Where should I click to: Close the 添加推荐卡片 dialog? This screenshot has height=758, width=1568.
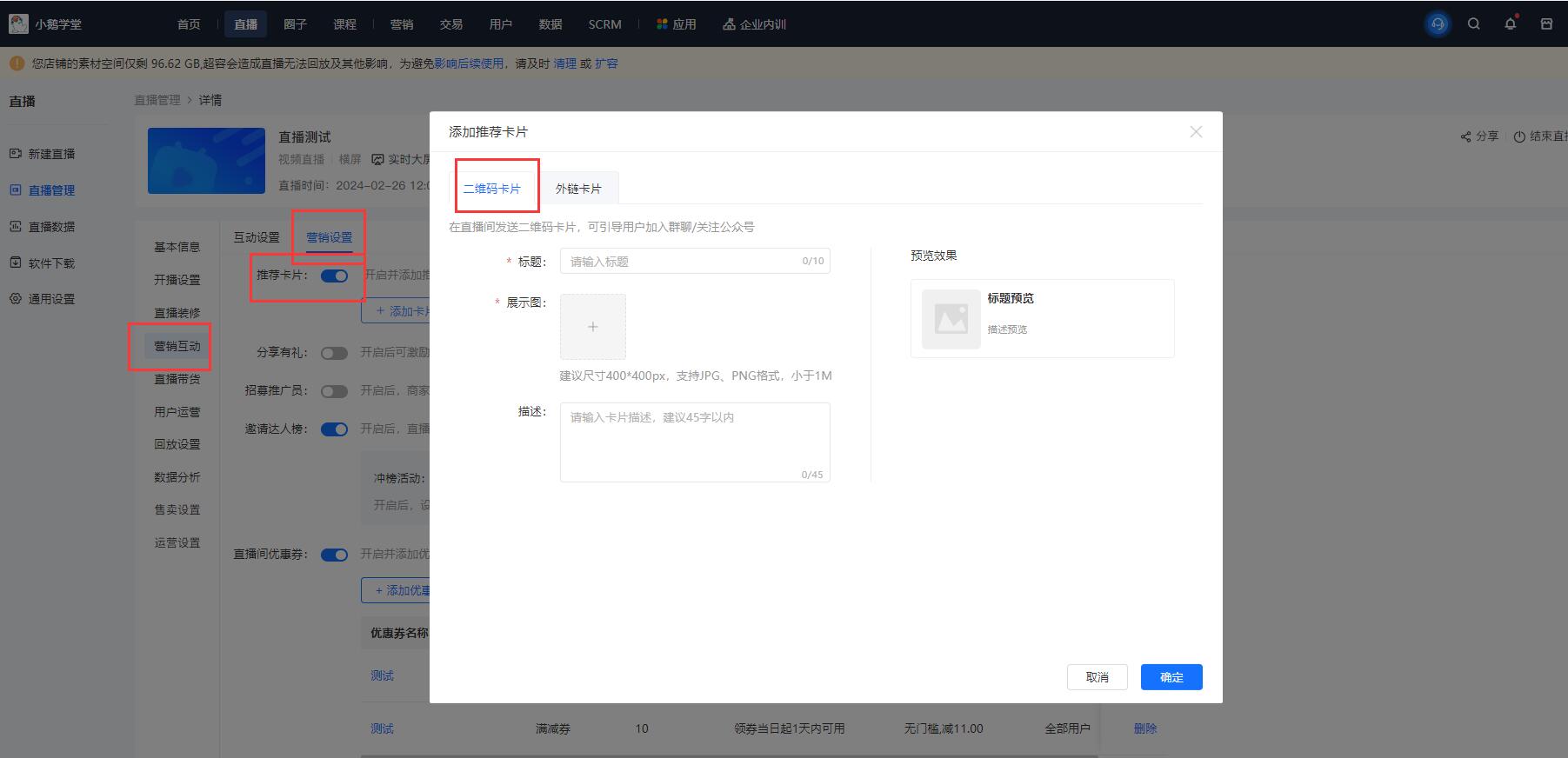coord(1196,132)
